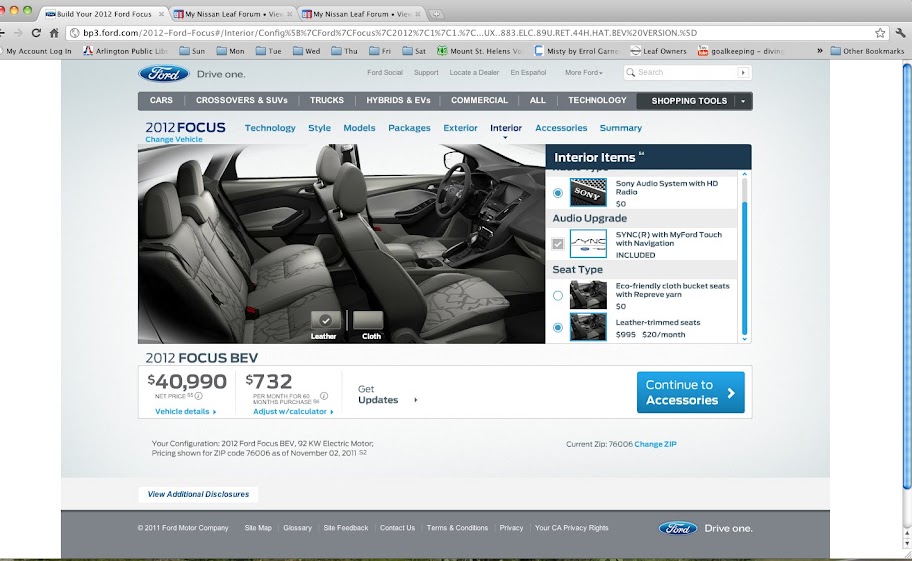Open the Sun bookmarks folder
The image size is (912, 561).
click(192, 51)
